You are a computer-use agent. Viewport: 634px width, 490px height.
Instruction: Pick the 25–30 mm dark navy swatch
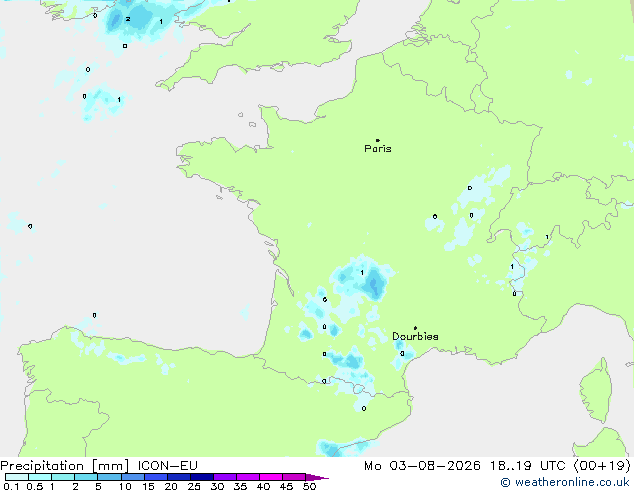point(202,477)
